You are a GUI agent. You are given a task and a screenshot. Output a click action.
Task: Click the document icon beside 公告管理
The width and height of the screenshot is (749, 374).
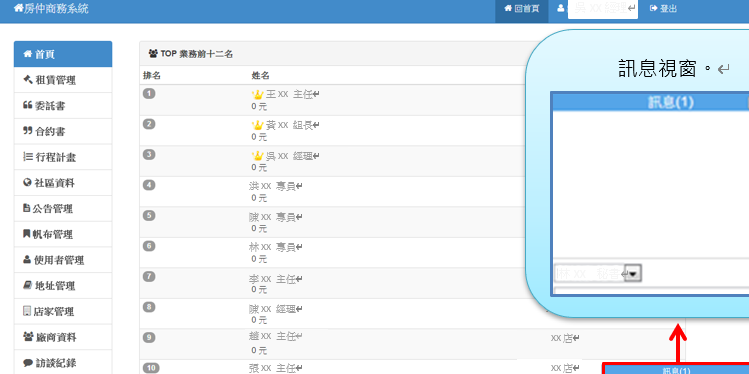pos(27,208)
